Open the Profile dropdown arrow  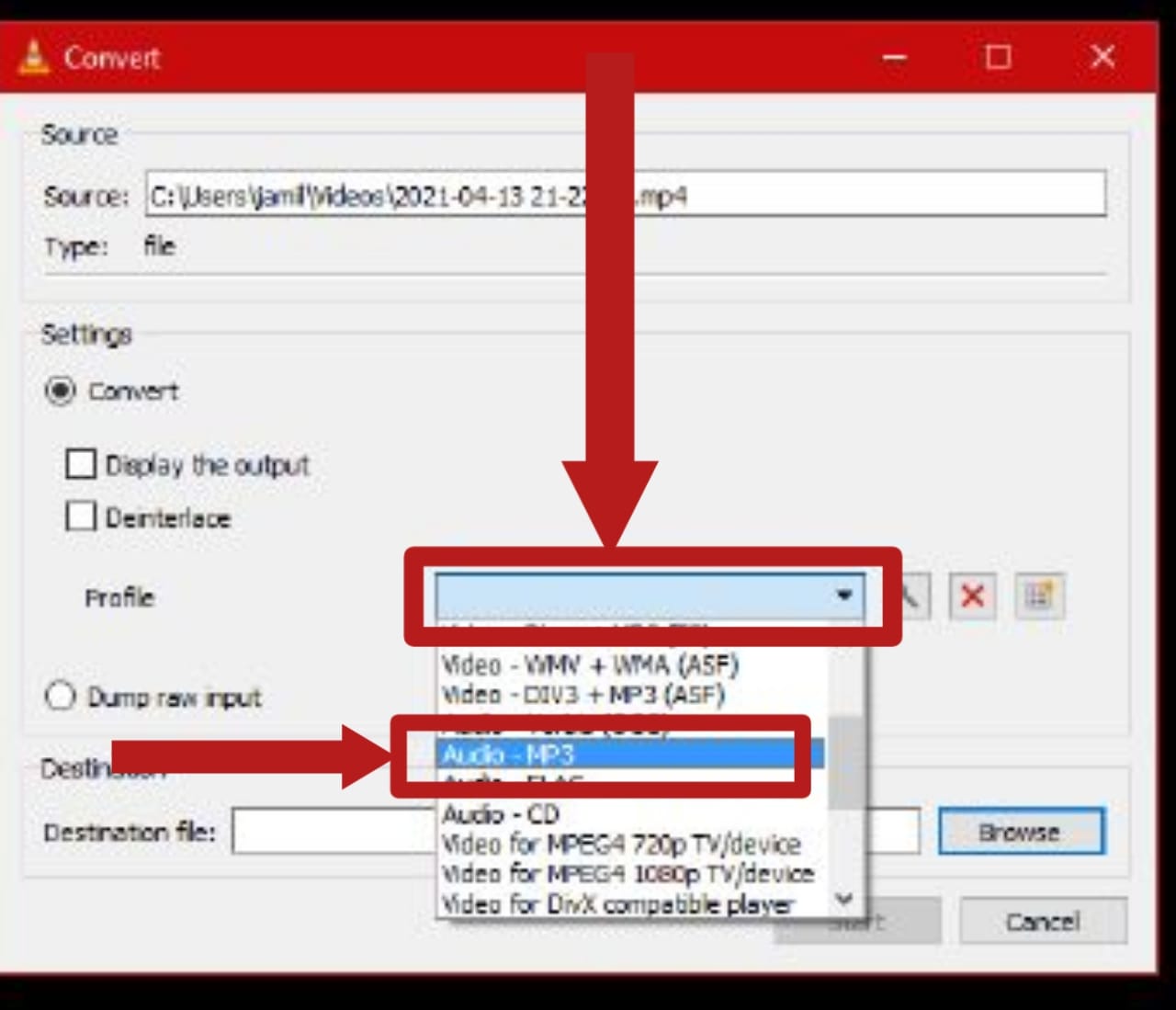[x=844, y=595]
